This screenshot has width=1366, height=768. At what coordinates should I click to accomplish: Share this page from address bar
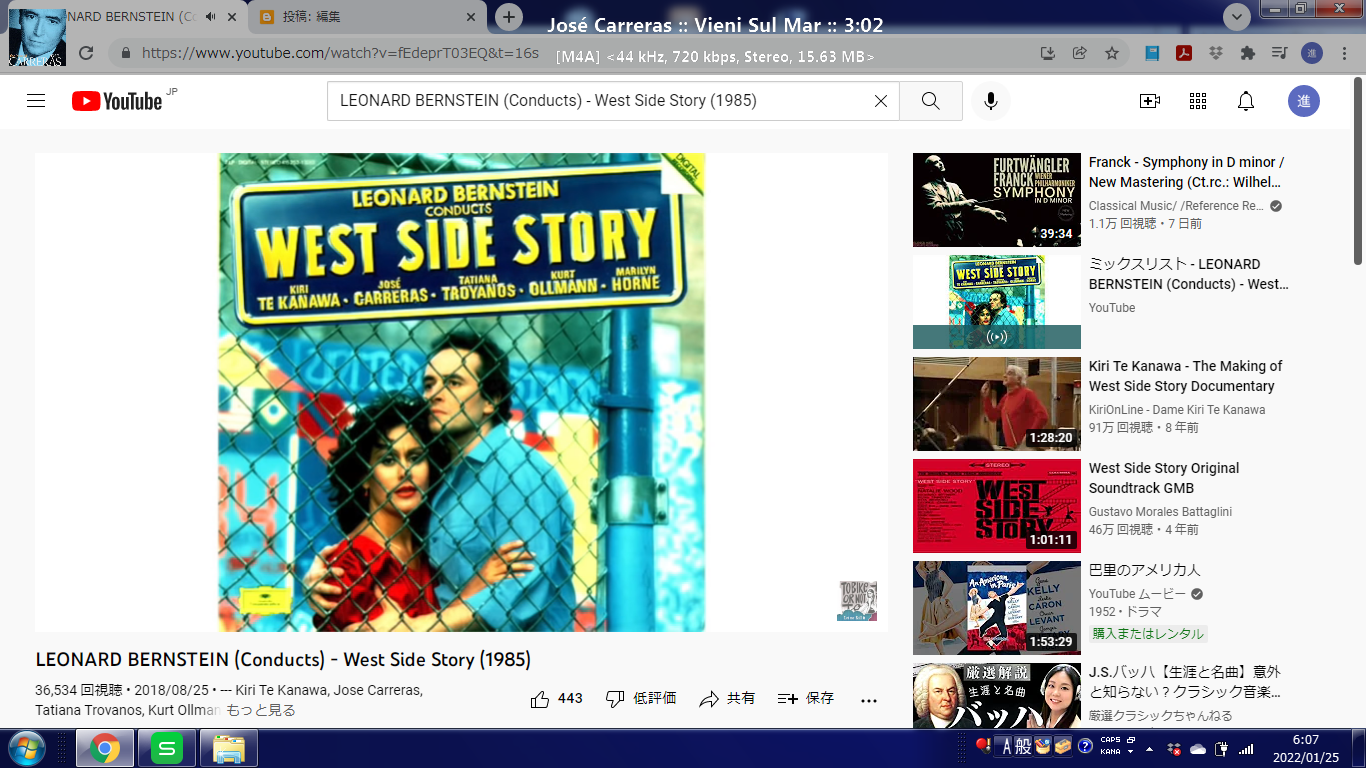click(1080, 53)
